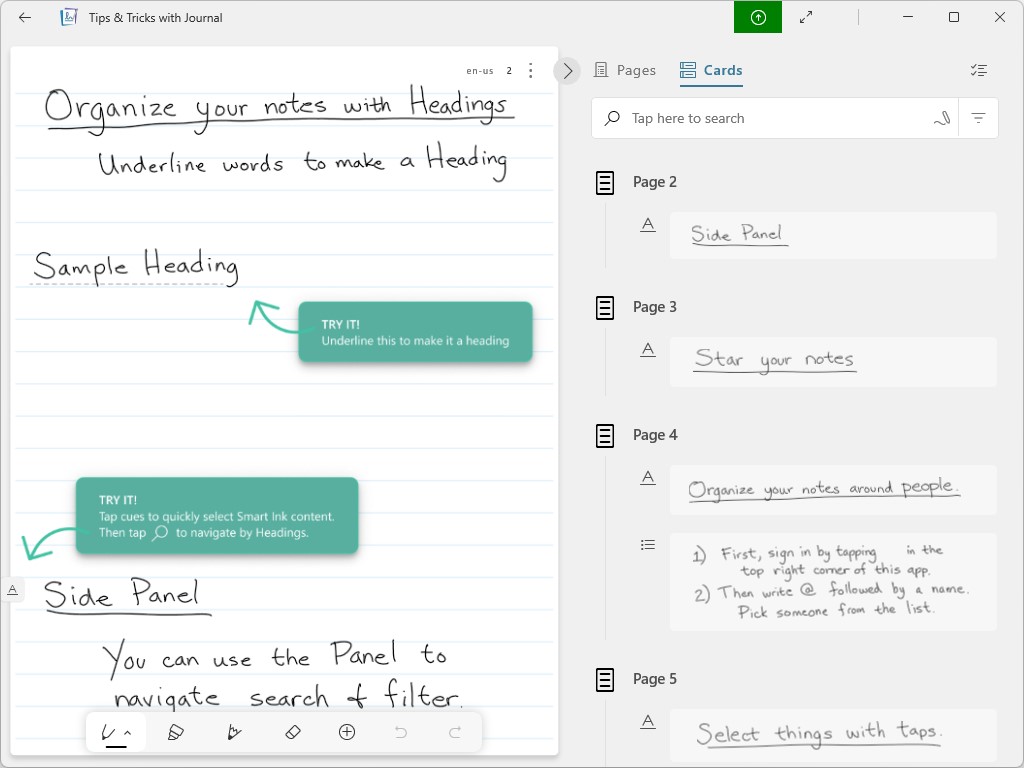Click the search magnifier icon

612,118
